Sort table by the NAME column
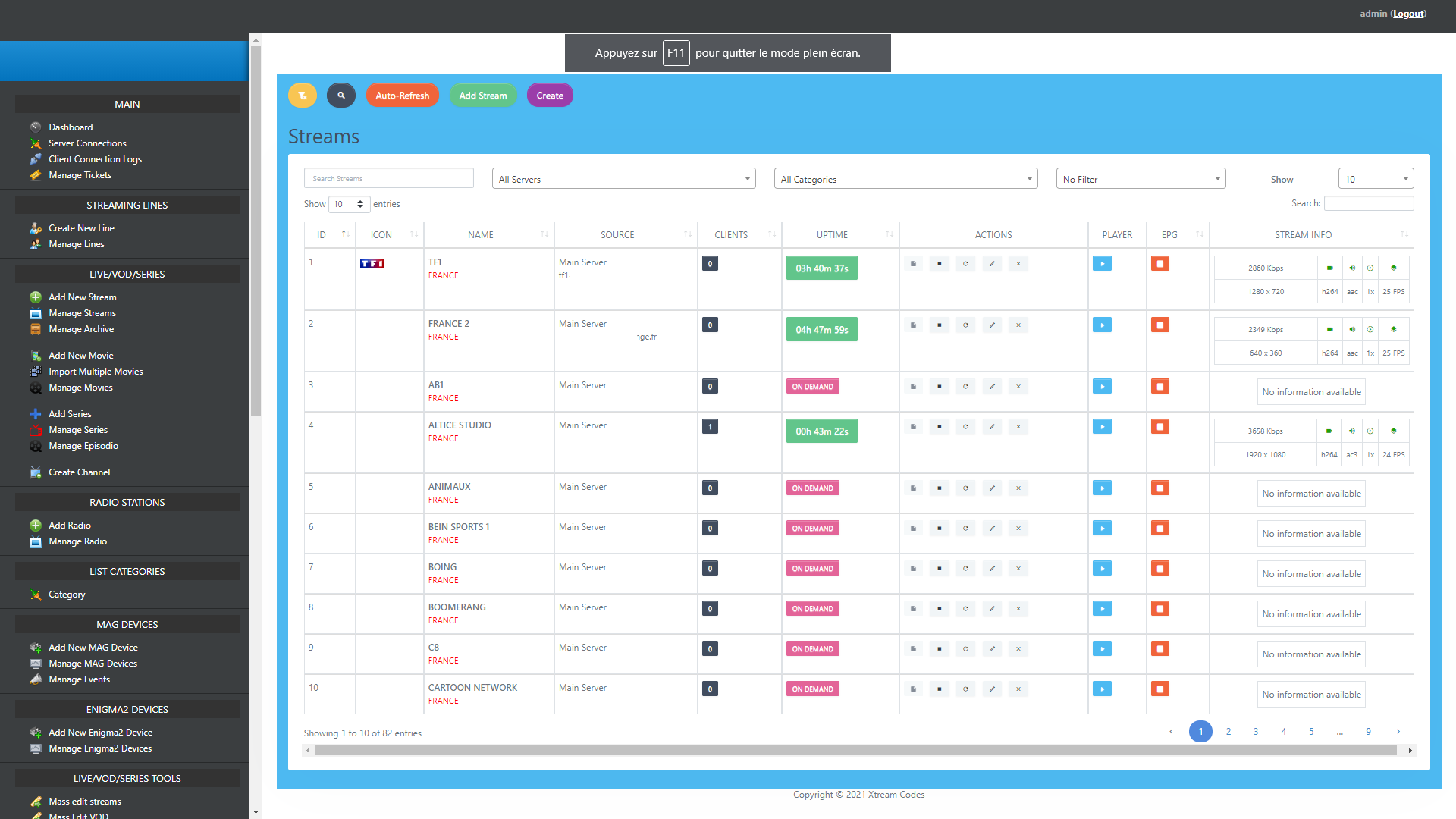The width and height of the screenshot is (1456, 819). pos(489,235)
